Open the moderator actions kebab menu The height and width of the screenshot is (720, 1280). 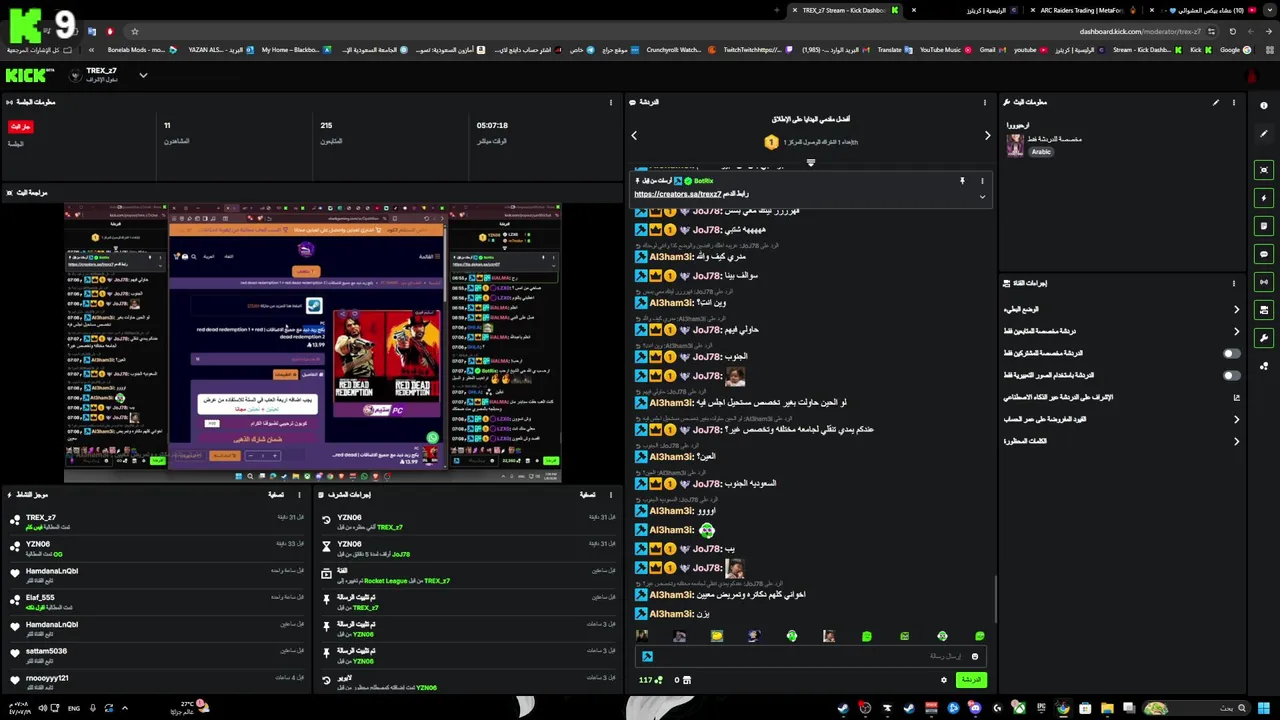(611, 494)
